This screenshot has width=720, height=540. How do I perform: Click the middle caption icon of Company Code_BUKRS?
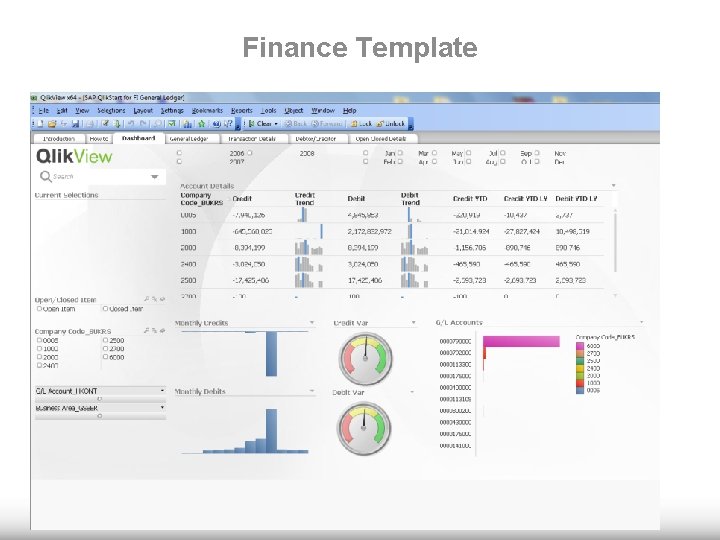coord(155,331)
